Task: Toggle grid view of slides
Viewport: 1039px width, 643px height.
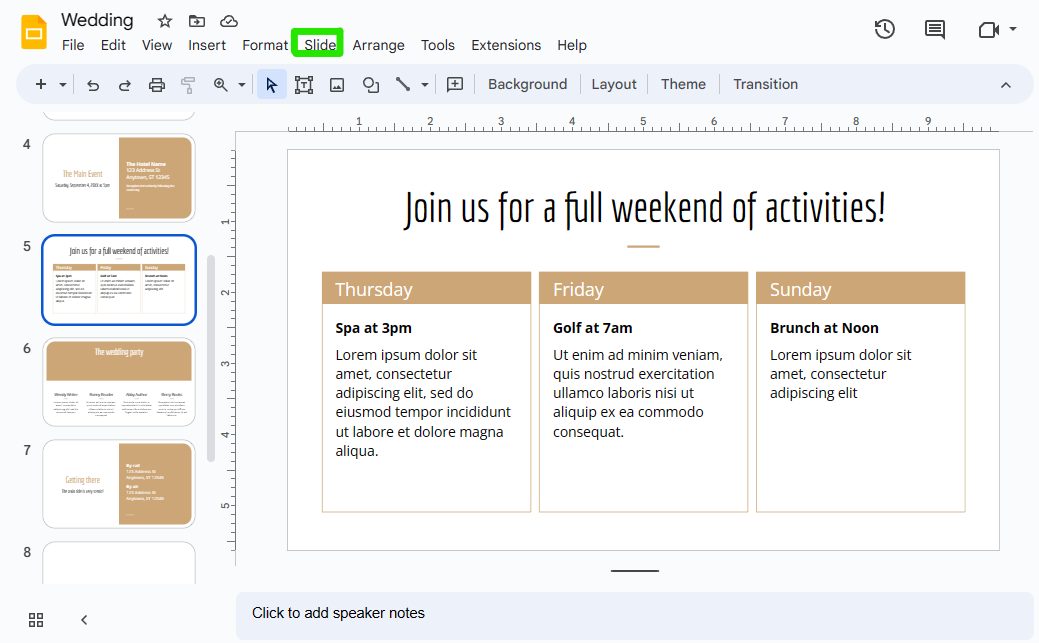Action: click(x=36, y=620)
